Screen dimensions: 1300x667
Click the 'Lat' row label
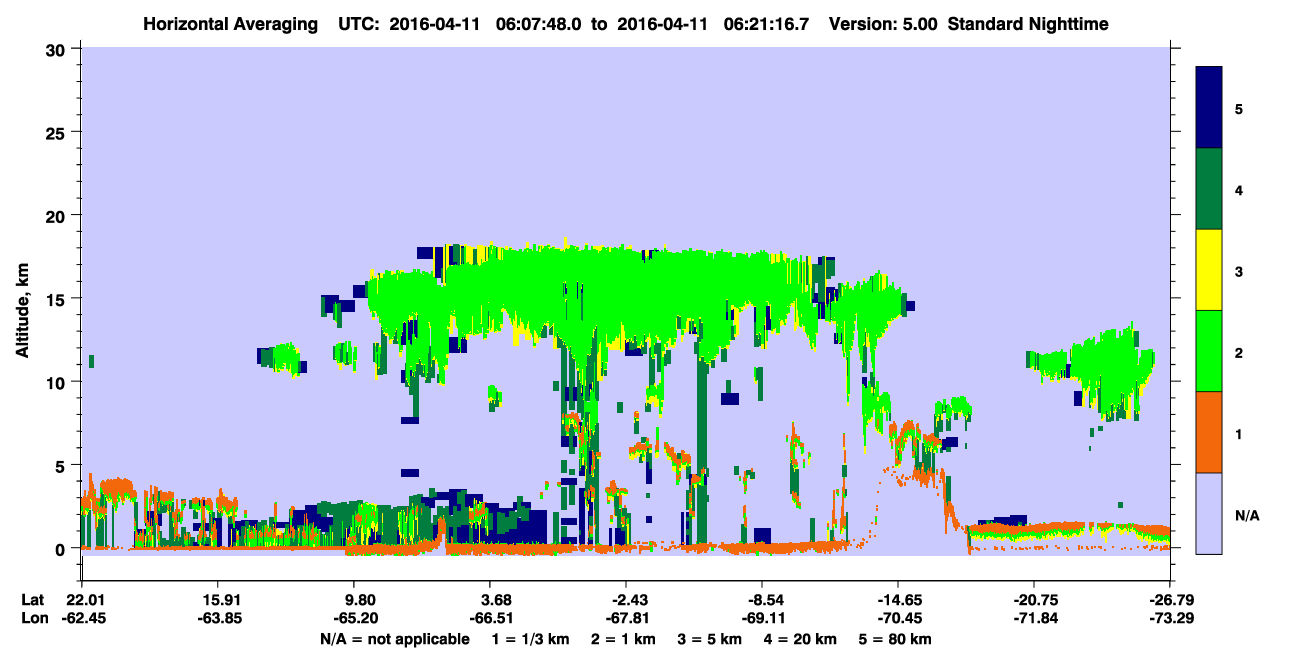[32, 600]
